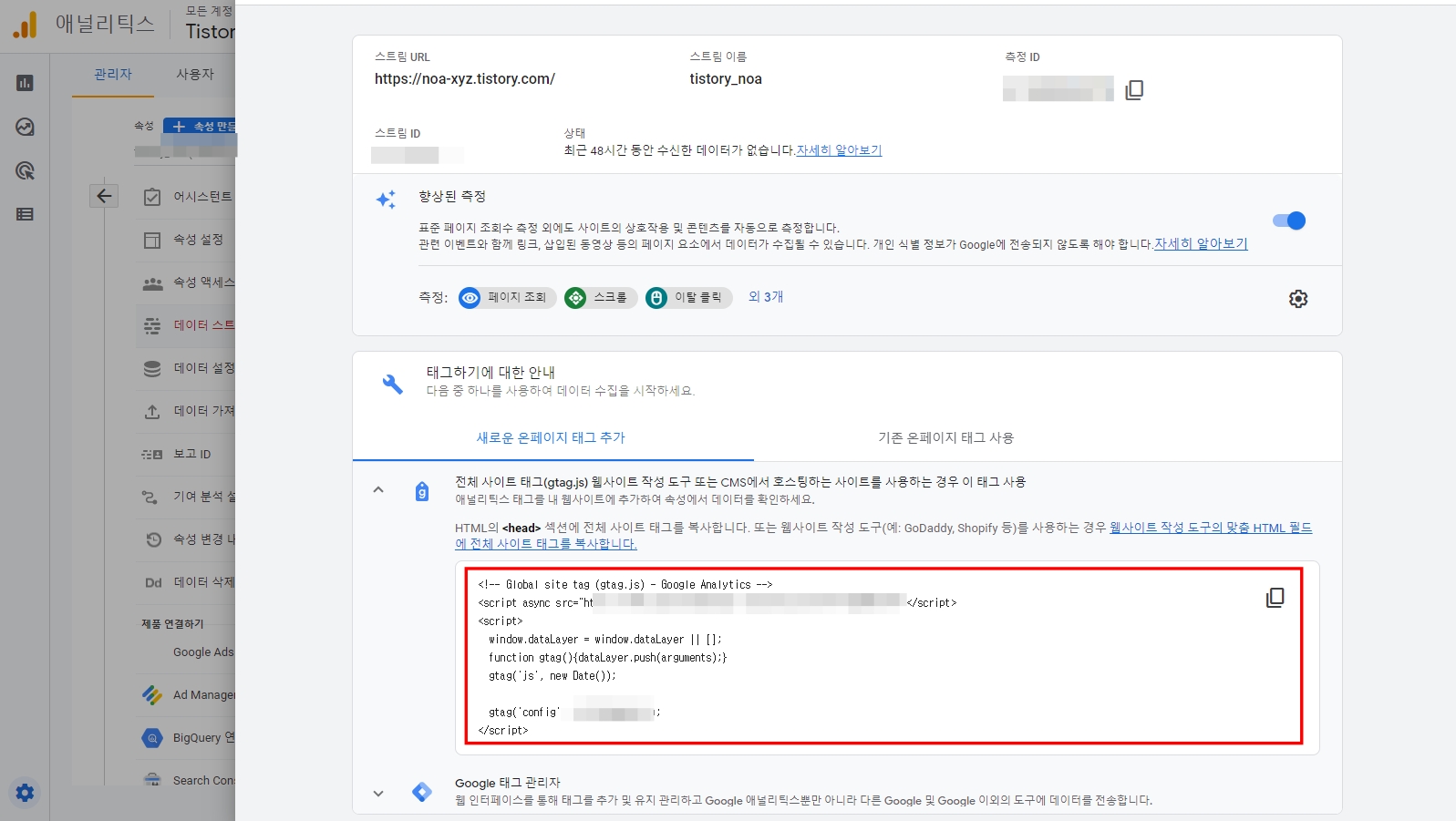Open 속성 설정 menu item
Viewport: 1456px width, 821px height.
pyautogui.click(x=186, y=240)
